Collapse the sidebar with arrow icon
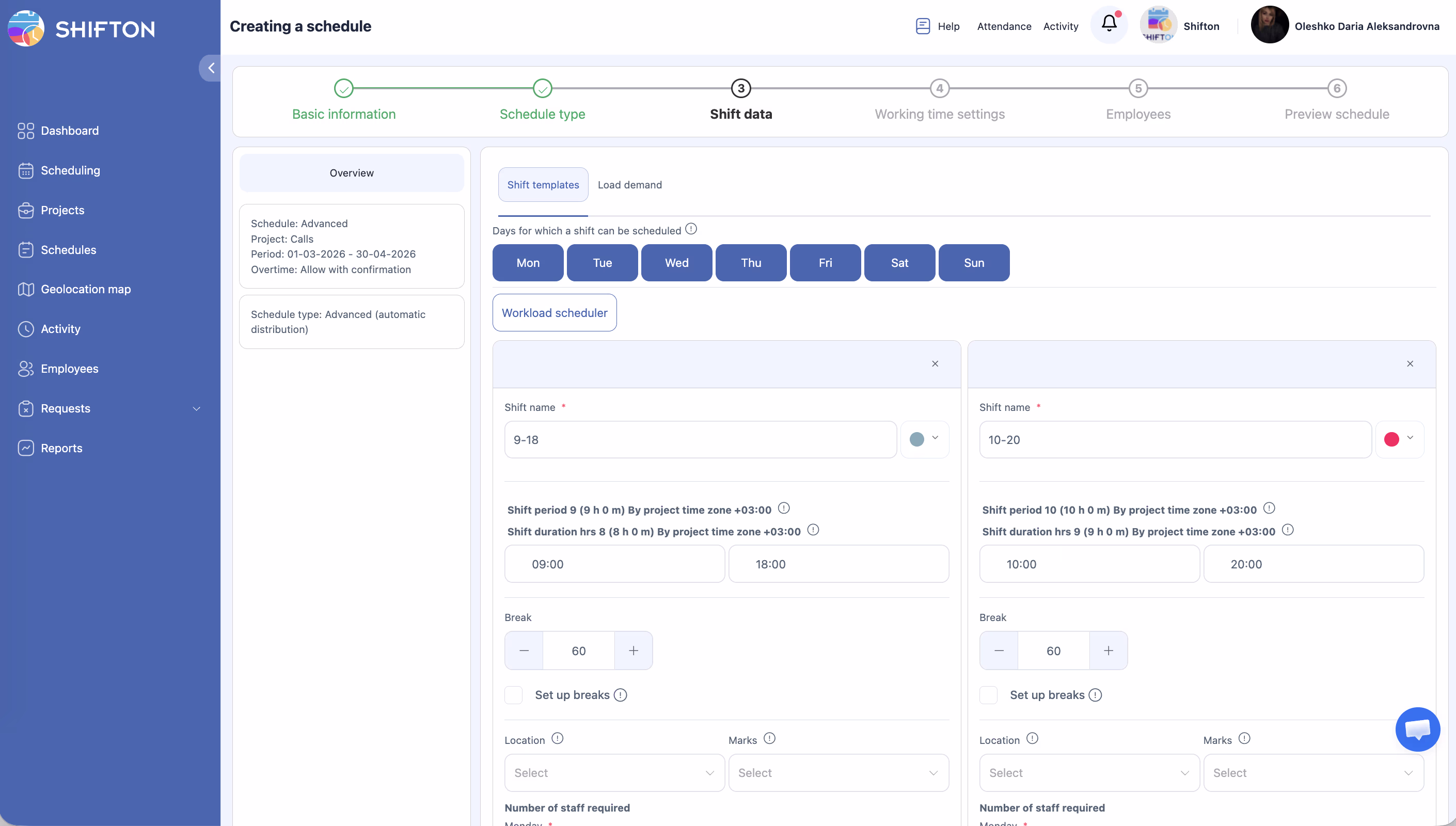 [211, 68]
